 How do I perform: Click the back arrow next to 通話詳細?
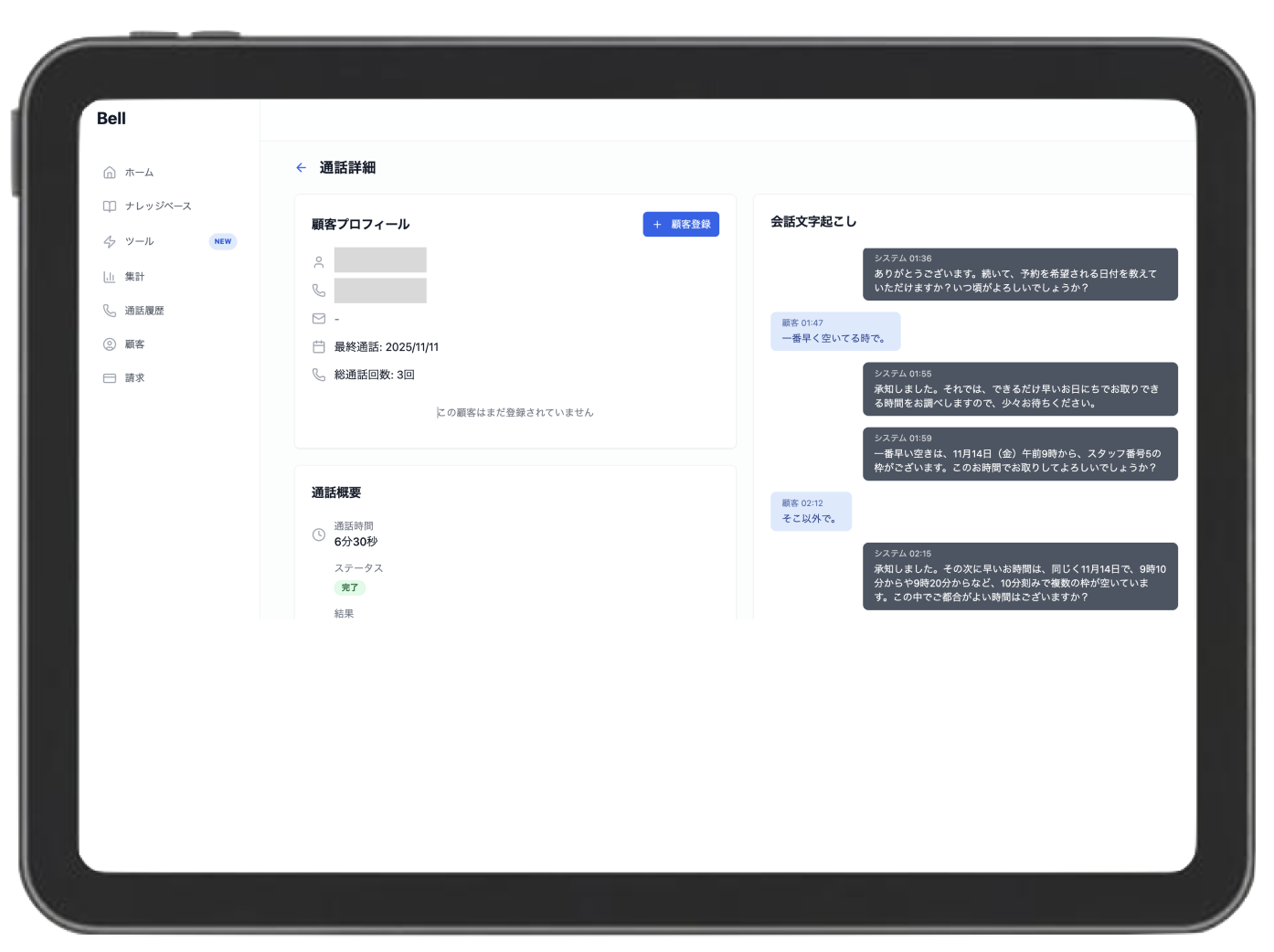pyautogui.click(x=302, y=167)
